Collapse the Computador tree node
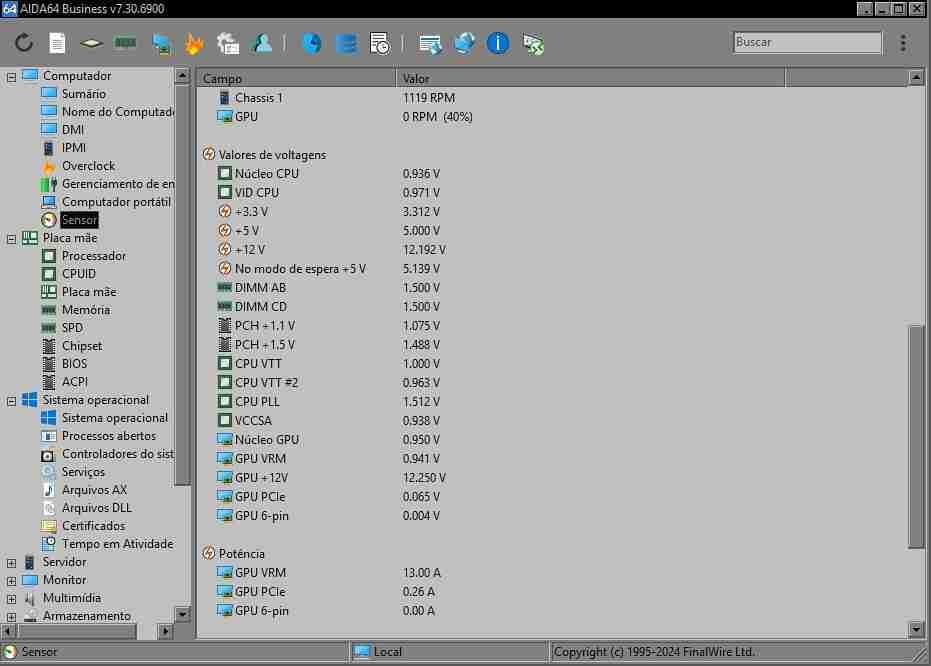 [x=11, y=77]
